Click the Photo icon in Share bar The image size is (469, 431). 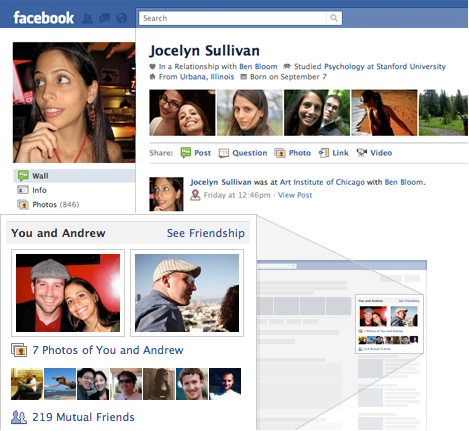point(280,153)
